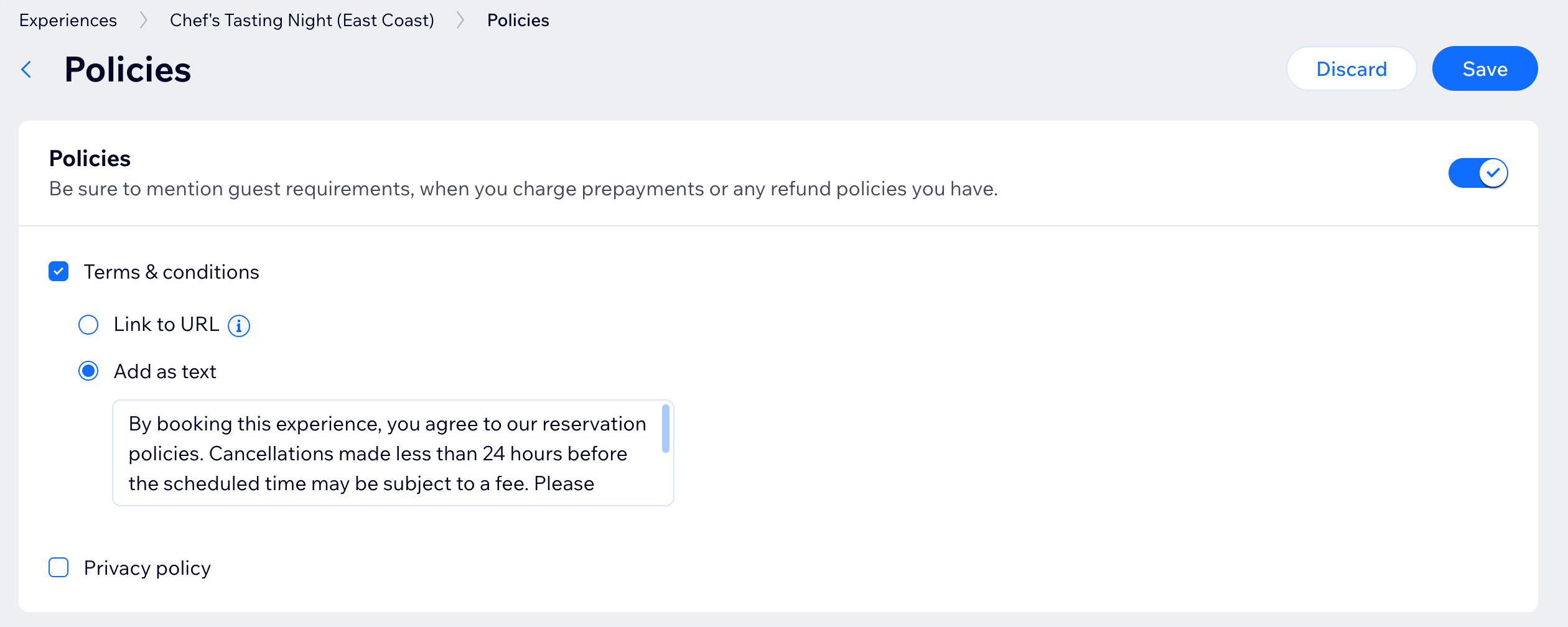Click the Link to URL info icon
This screenshot has height=627, width=1568.
[x=239, y=325]
